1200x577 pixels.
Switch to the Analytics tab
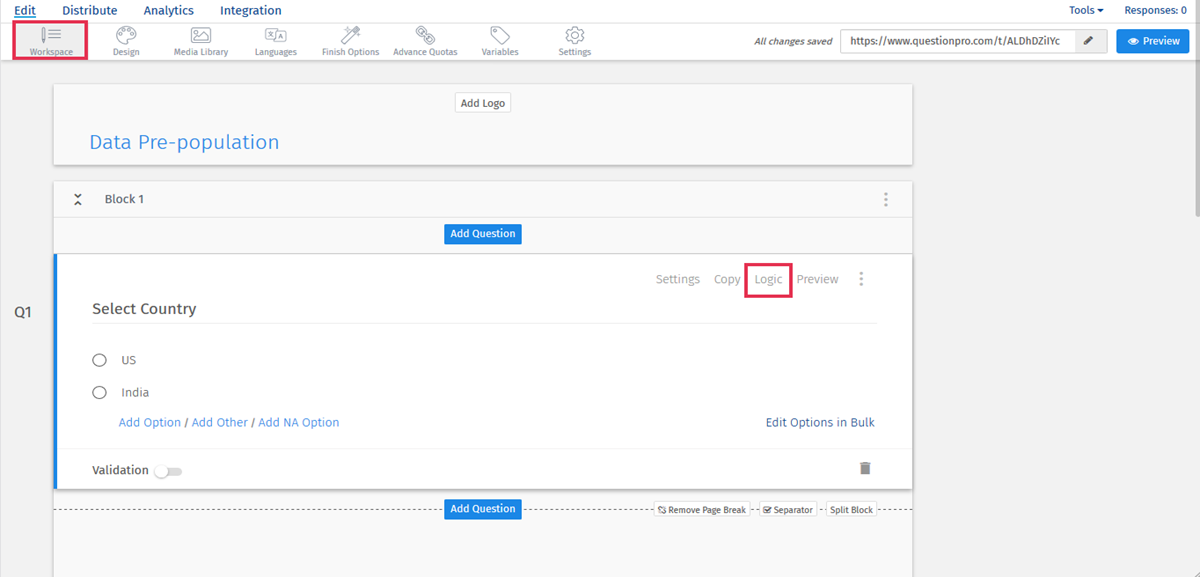click(x=168, y=11)
